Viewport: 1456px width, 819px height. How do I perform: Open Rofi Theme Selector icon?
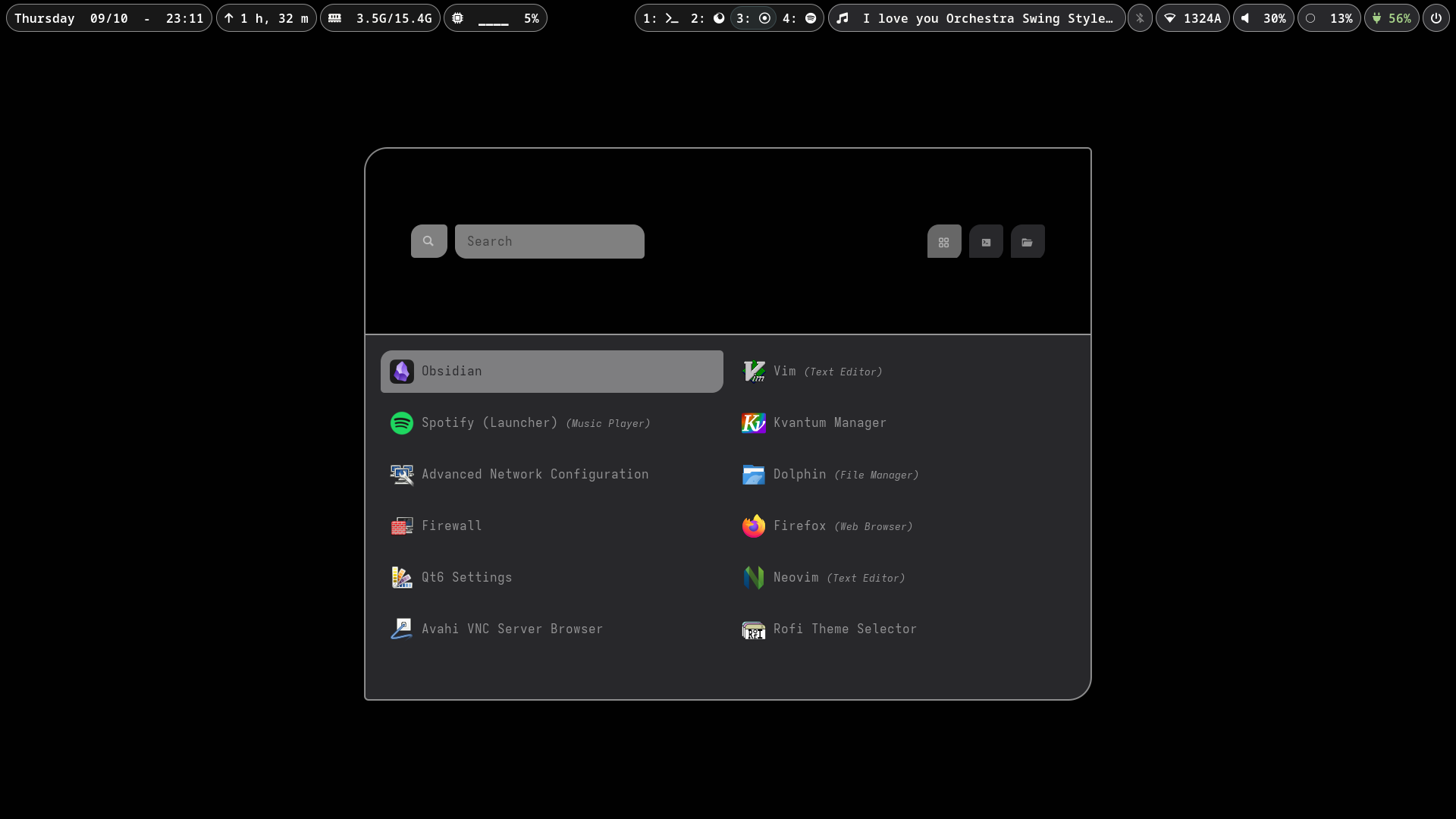coord(754,629)
